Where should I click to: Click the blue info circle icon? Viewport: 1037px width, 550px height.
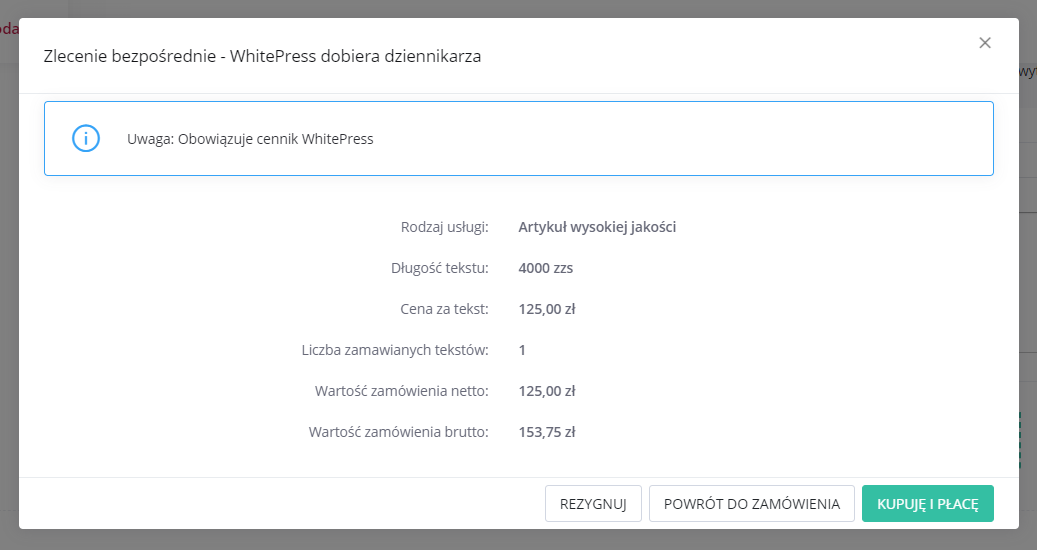pos(86,139)
